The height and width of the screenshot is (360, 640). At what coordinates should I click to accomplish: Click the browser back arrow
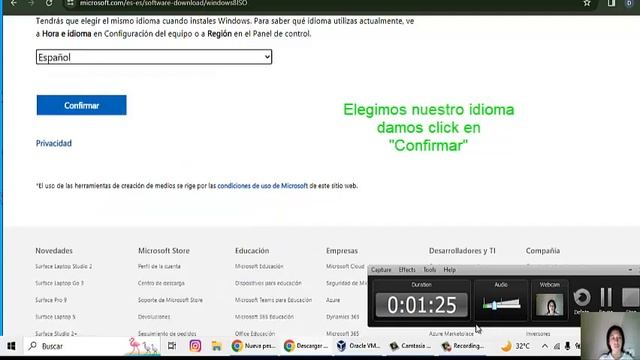[14, 3]
